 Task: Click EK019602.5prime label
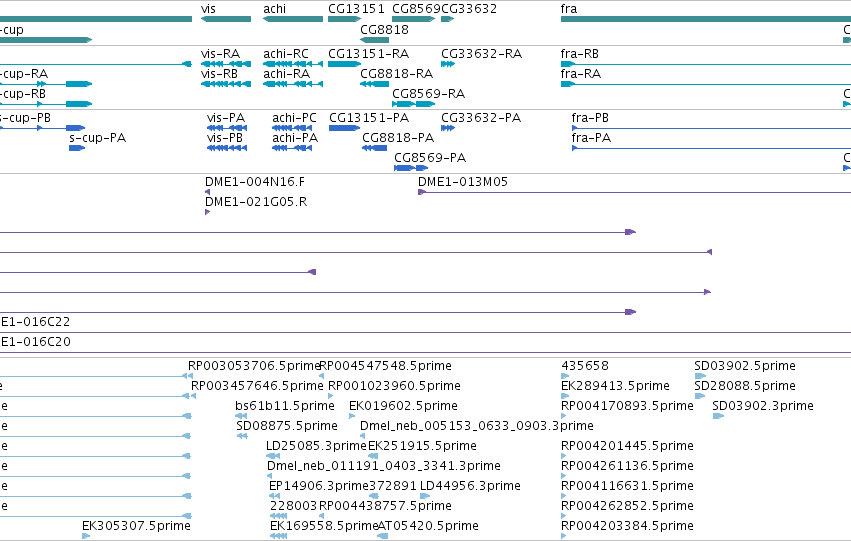pyautogui.click(x=403, y=406)
